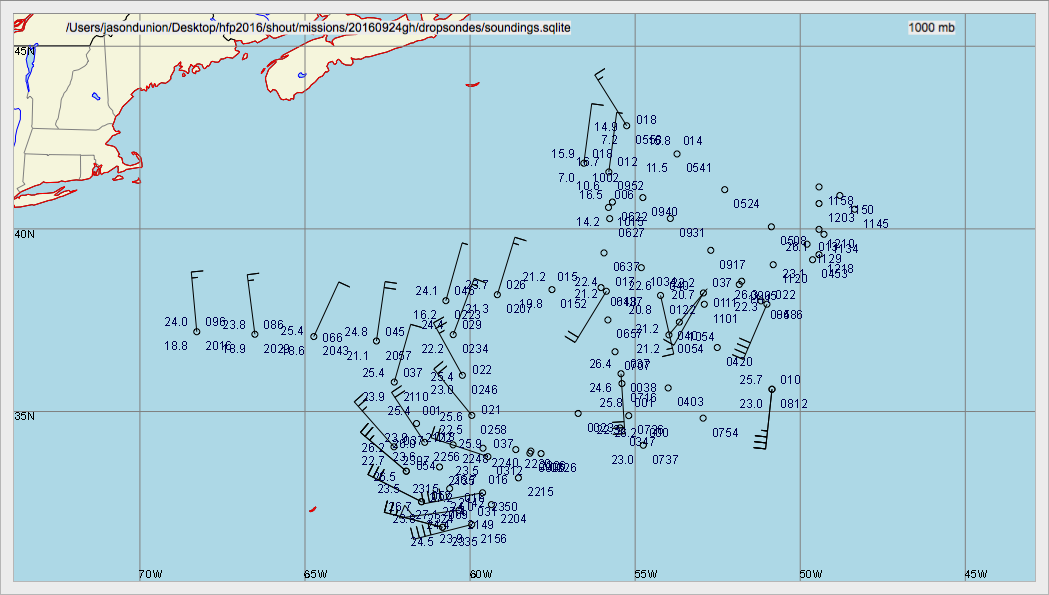Click the 11.5 value label
This screenshot has height=595, width=1049.
657,168
